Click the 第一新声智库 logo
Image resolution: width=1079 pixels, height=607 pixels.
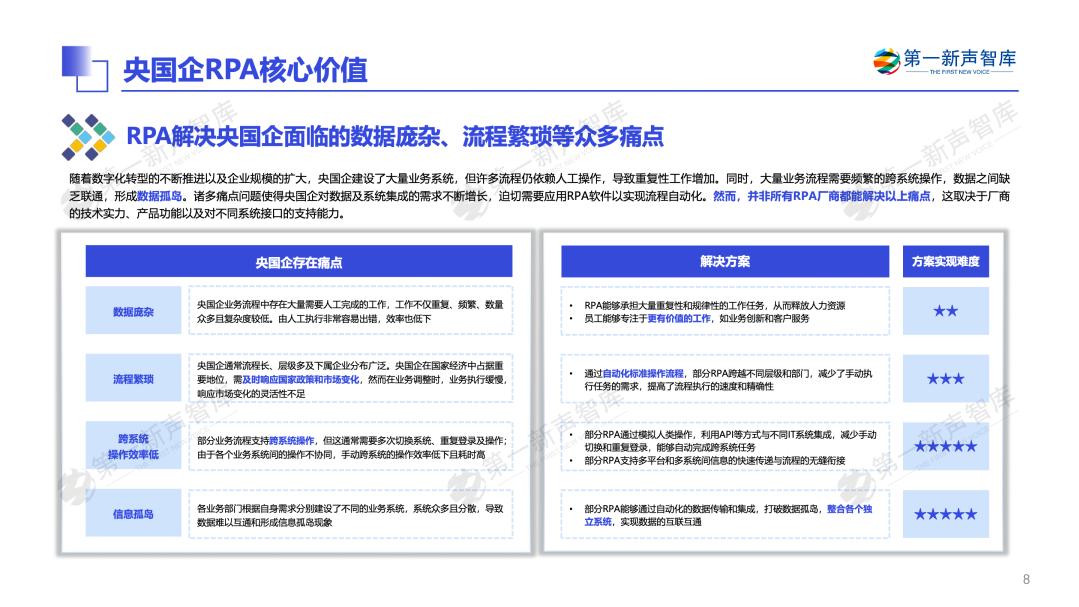pos(944,62)
